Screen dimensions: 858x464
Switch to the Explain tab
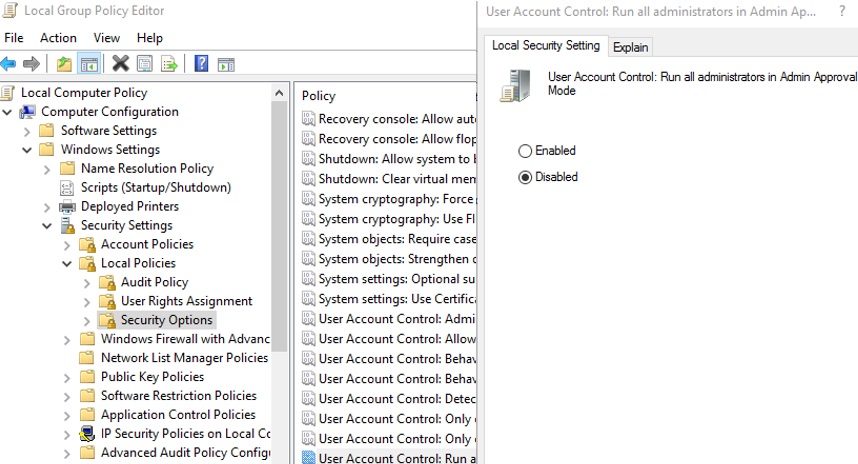[x=630, y=47]
